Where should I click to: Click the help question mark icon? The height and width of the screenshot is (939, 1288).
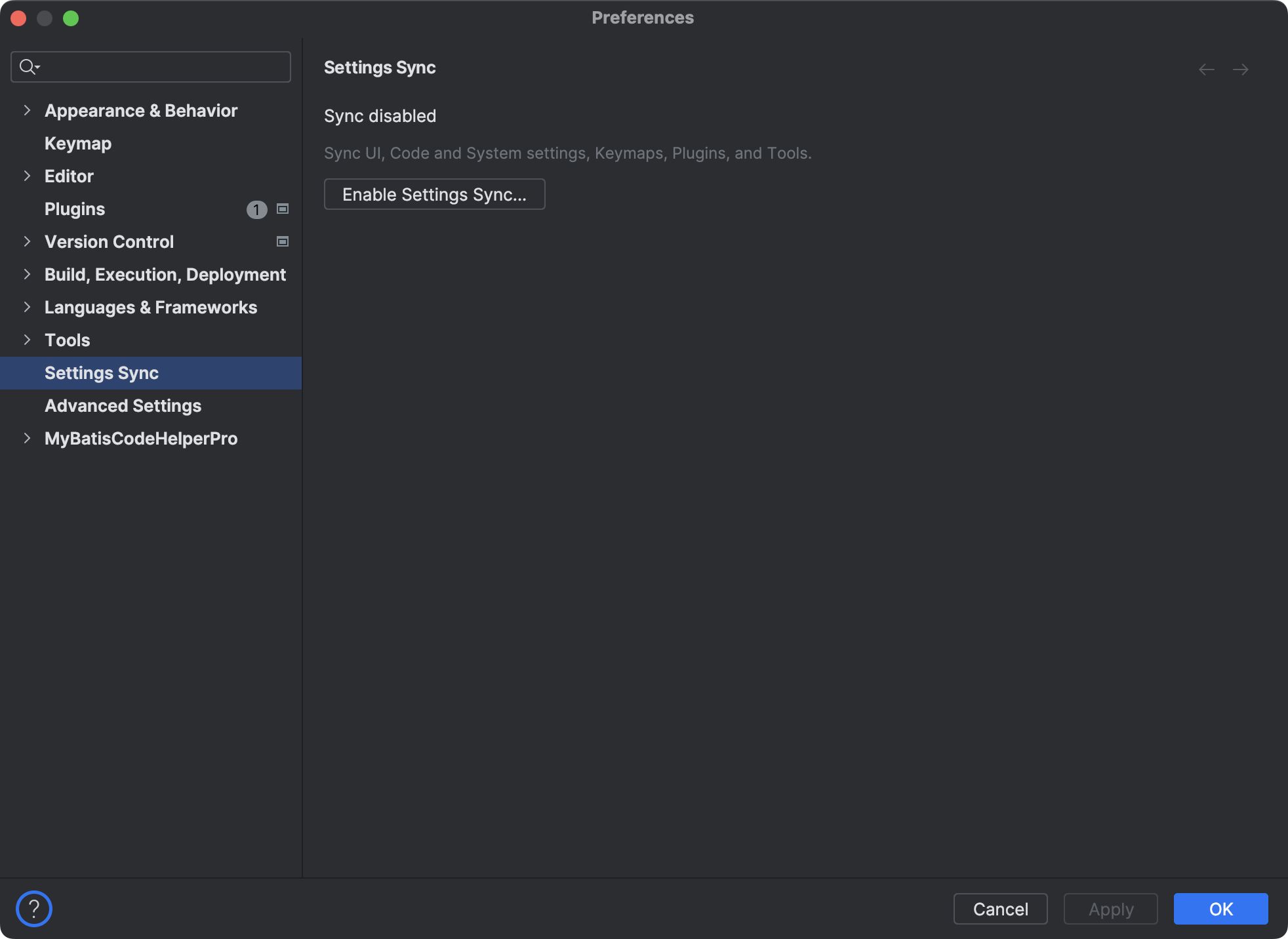(33, 909)
